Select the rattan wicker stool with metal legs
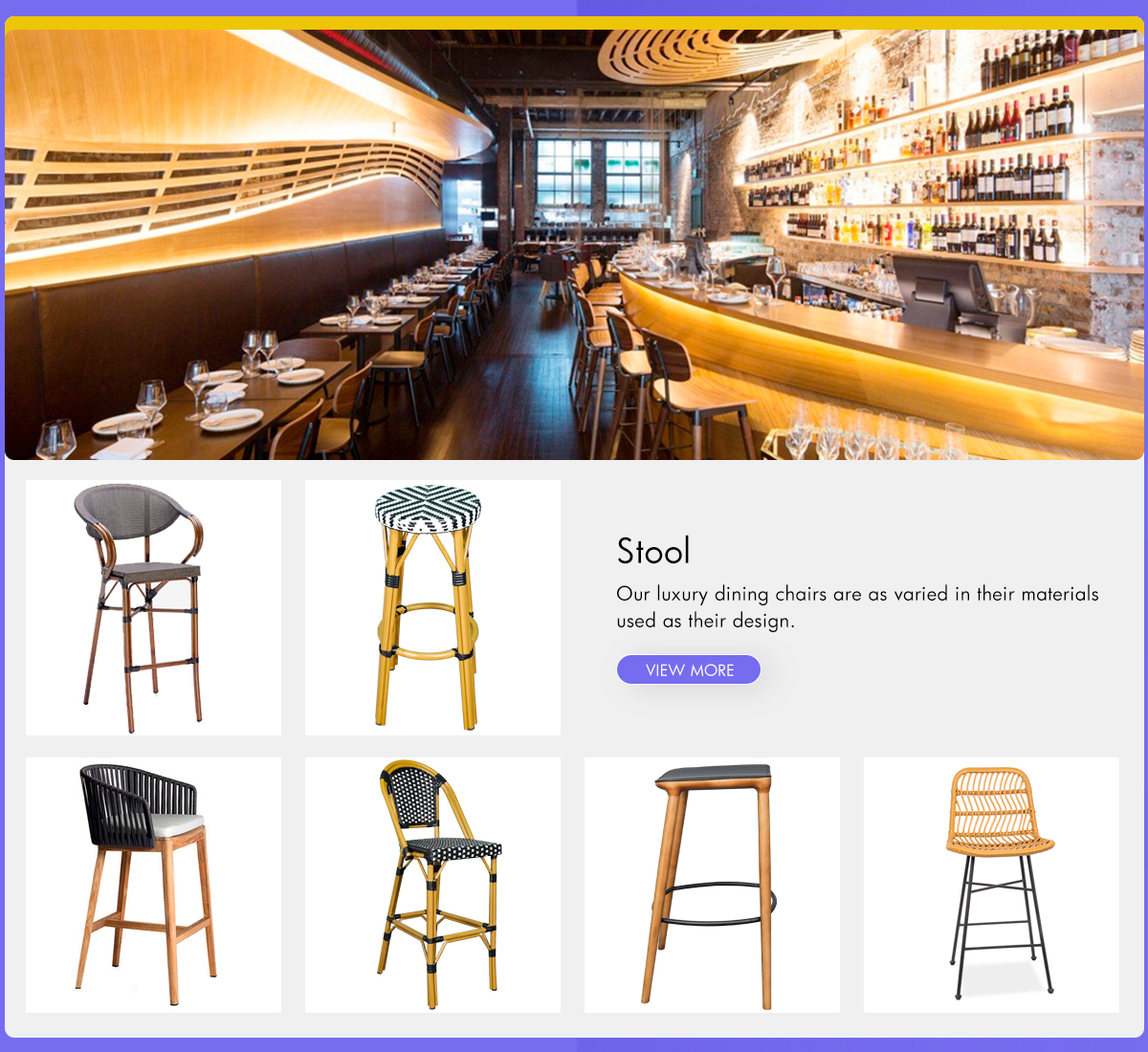 tap(991, 885)
